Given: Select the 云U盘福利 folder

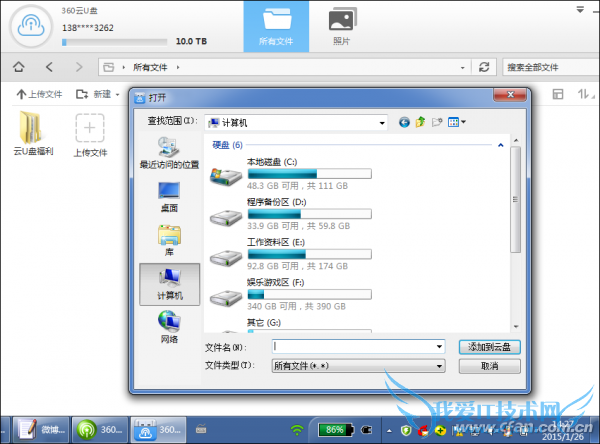Looking at the screenshot, I should (x=33, y=133).
